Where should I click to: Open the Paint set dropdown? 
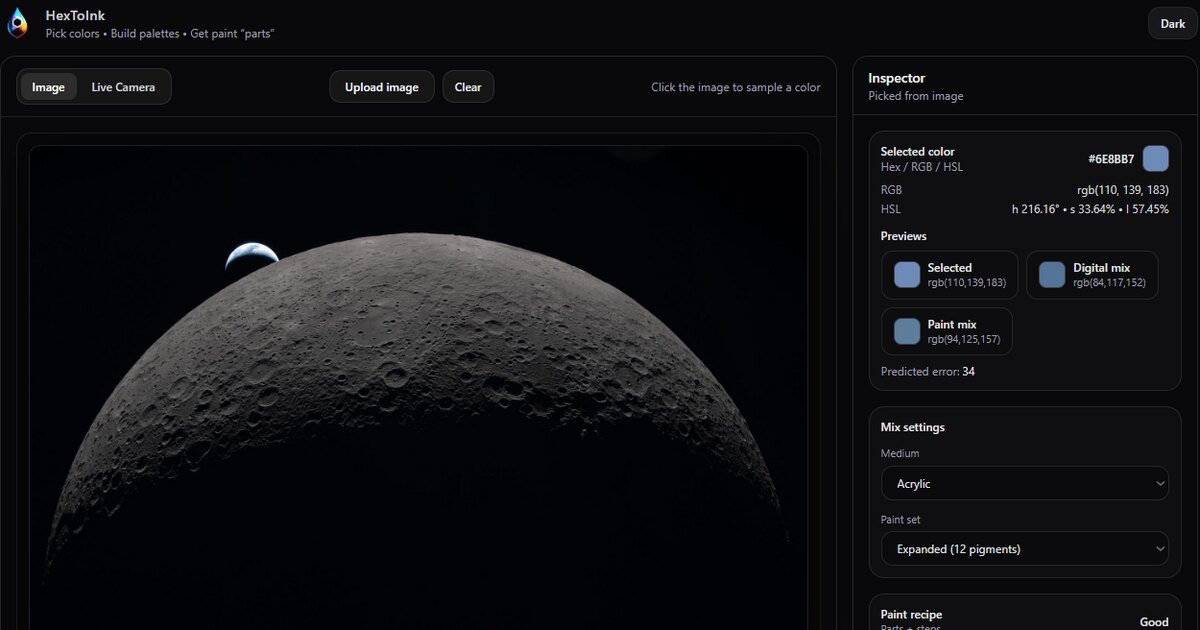point(1025,549)
